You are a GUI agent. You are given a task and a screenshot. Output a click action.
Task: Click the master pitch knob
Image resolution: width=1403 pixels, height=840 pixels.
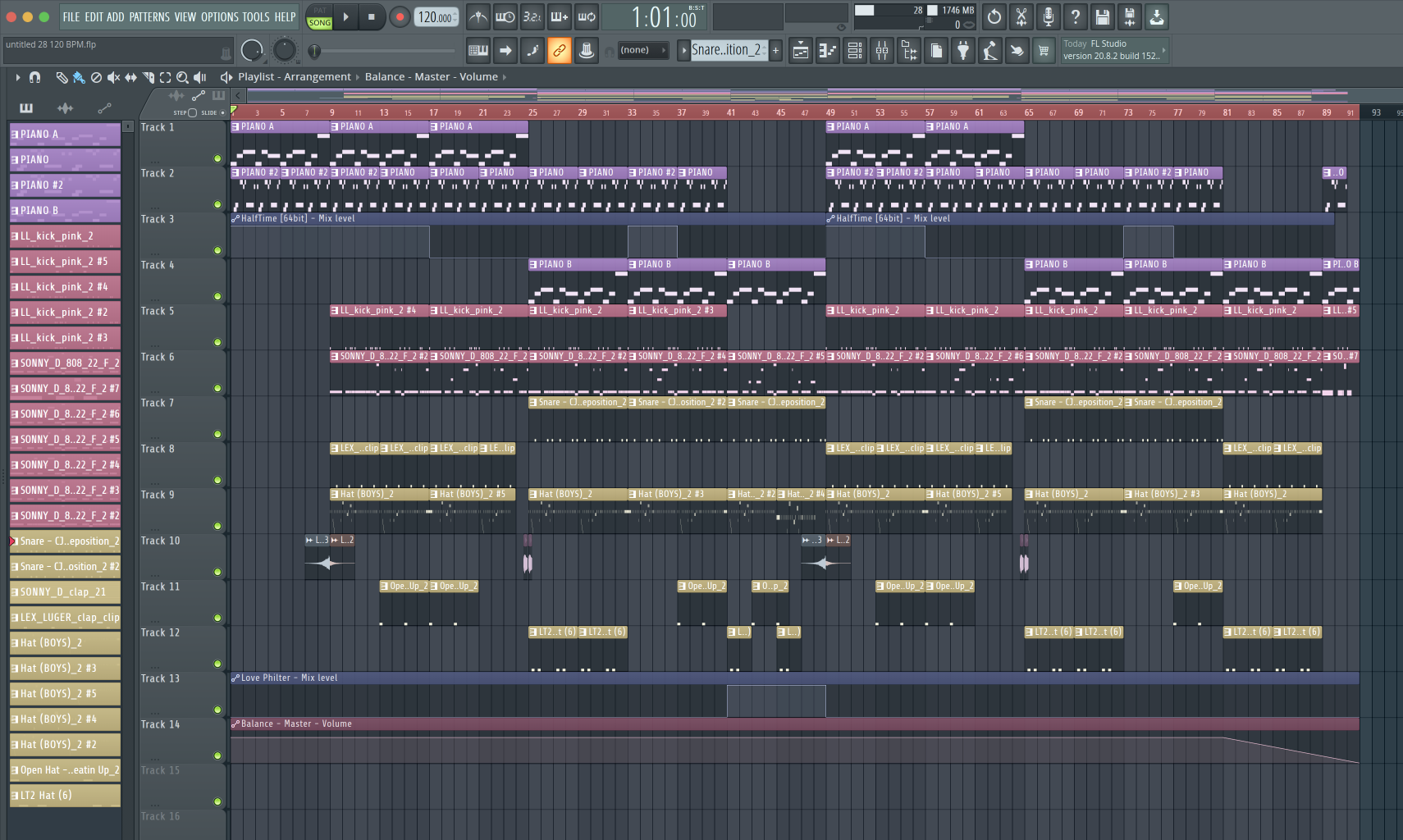[x=284, y=50]
